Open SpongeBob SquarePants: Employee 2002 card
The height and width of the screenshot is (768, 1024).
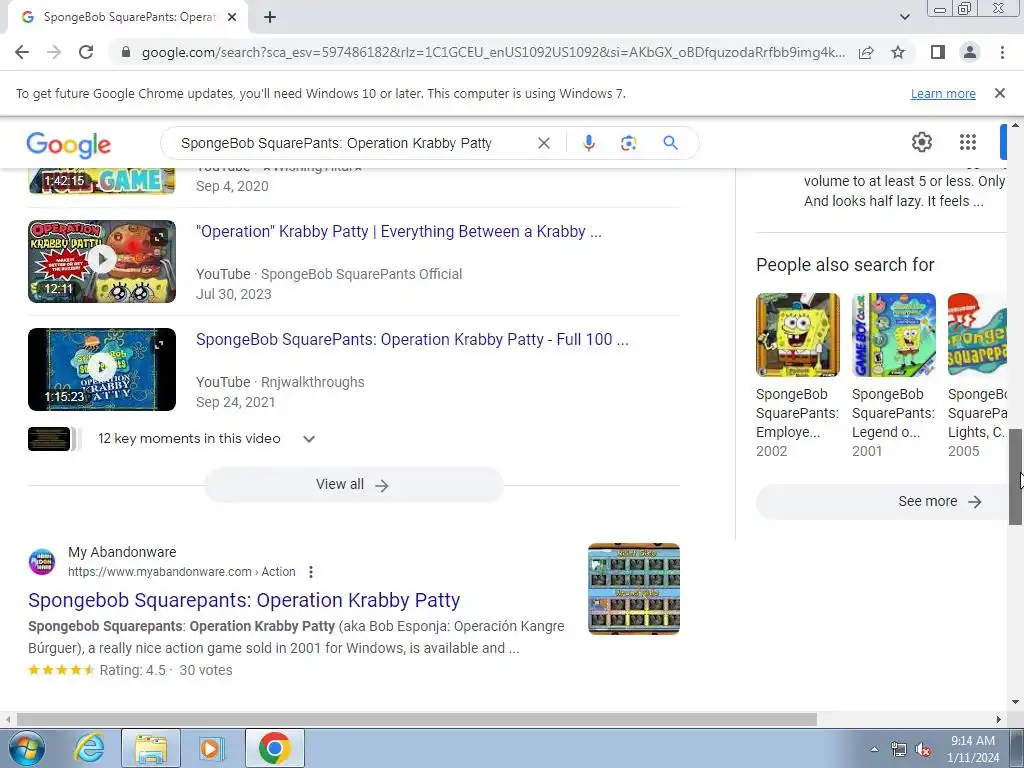click(x=797, y=376)
